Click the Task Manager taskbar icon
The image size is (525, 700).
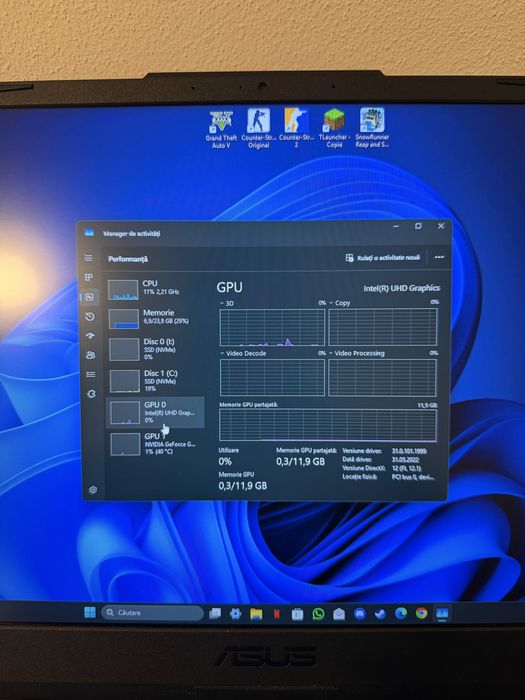point(442,612)
